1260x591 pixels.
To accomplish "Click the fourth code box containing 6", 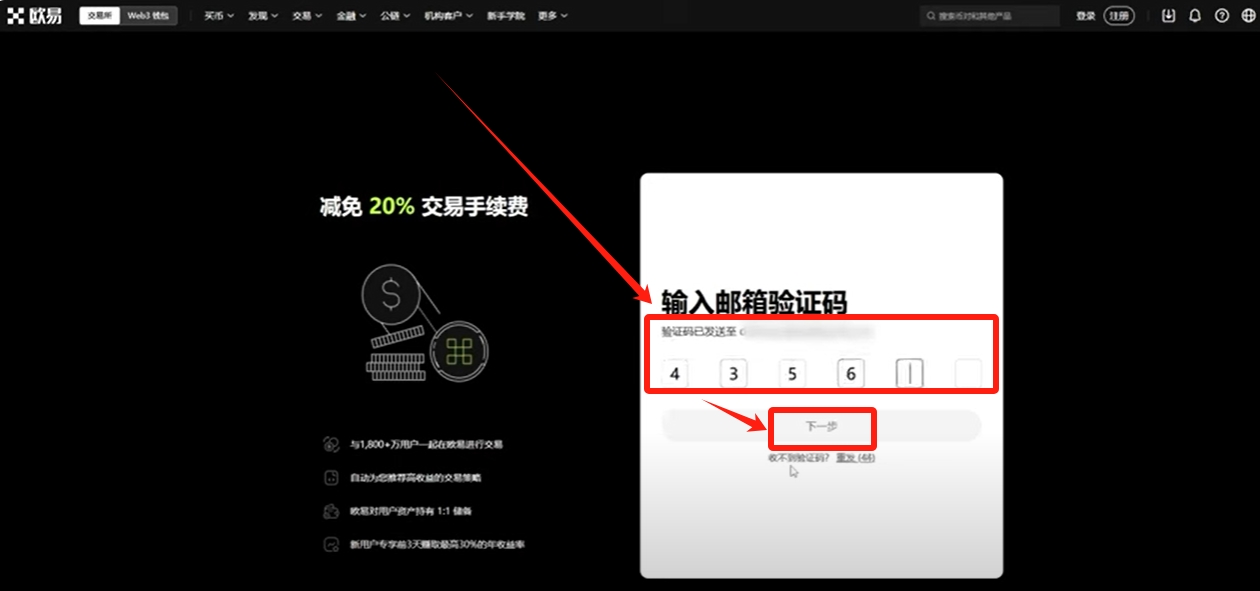I will [851, 374].
